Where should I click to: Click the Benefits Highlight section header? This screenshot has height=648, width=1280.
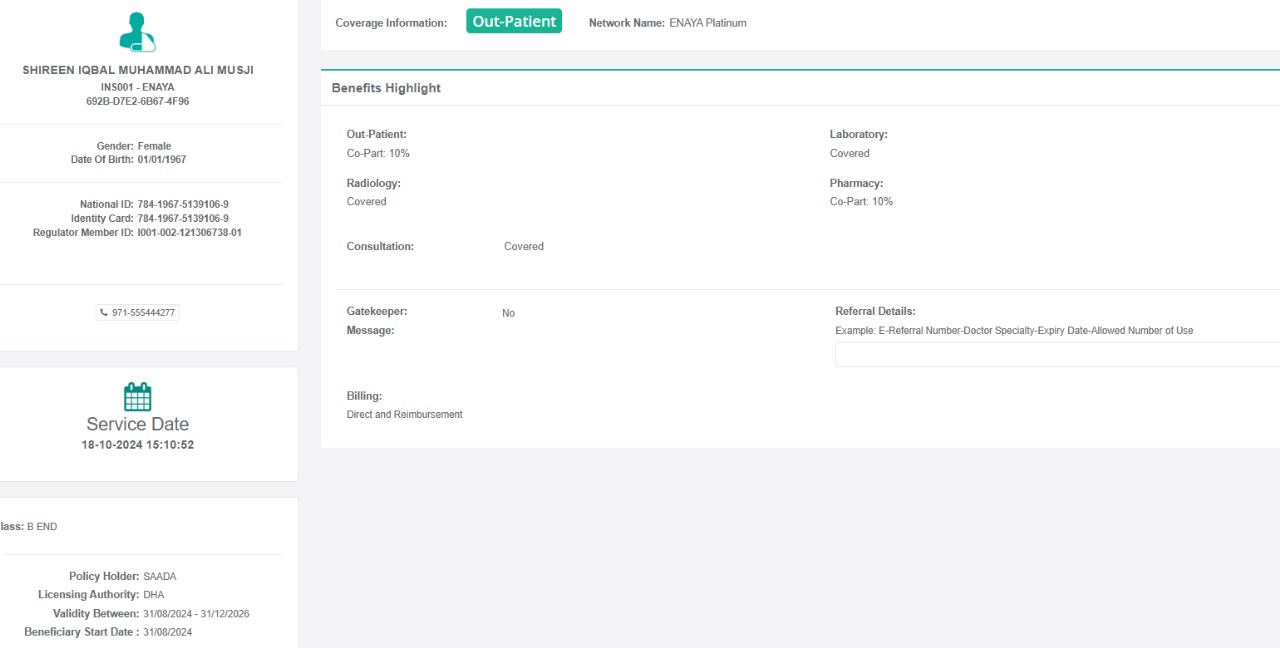click(x=386, y=88)
